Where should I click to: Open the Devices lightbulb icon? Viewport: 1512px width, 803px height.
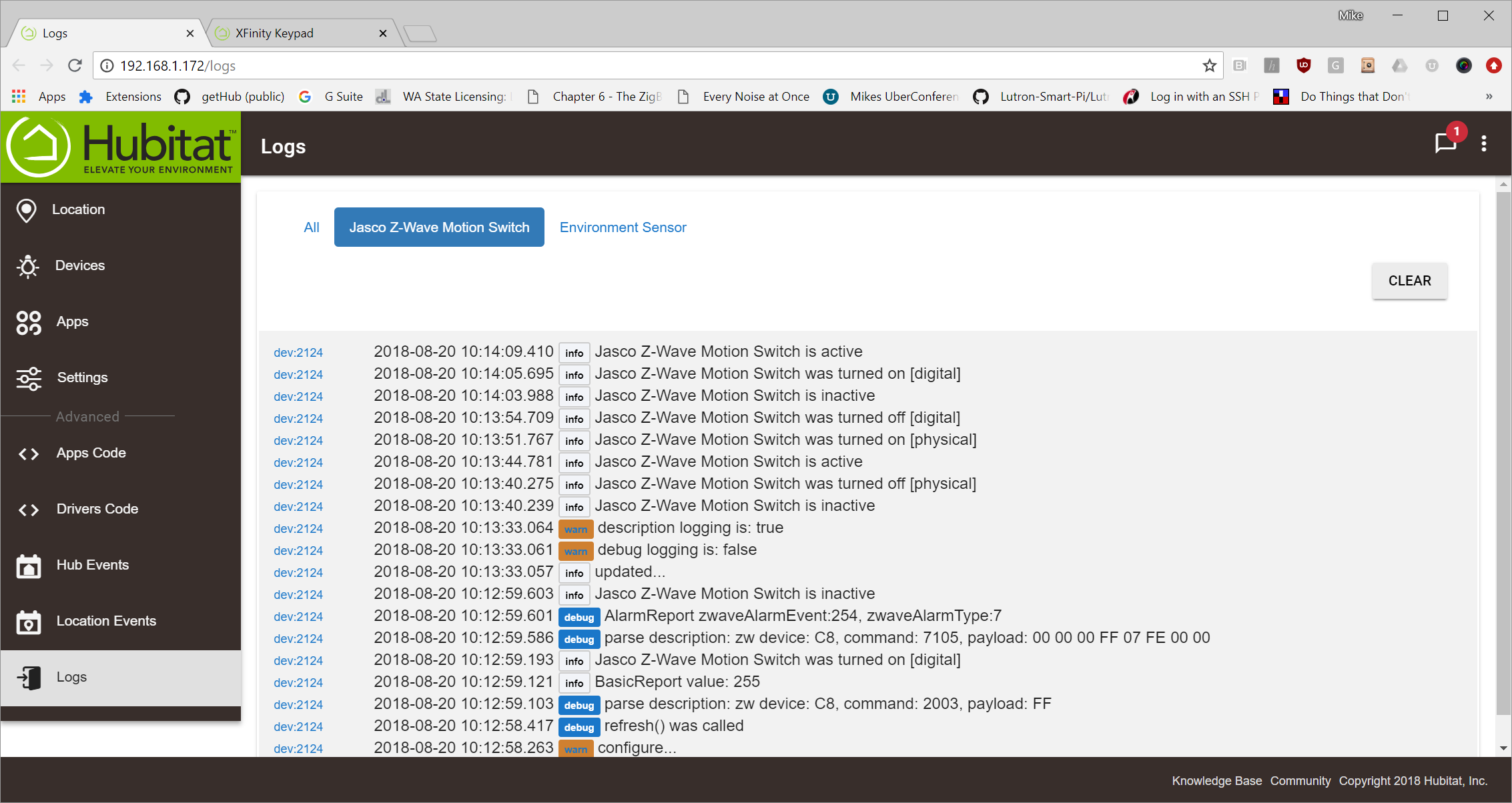pyautogui.click(x=28, y=266)
